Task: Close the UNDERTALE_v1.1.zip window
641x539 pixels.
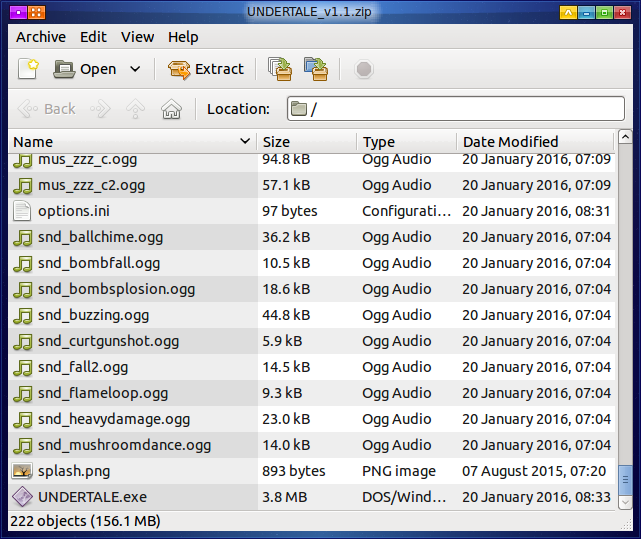Action: [622, 13]
